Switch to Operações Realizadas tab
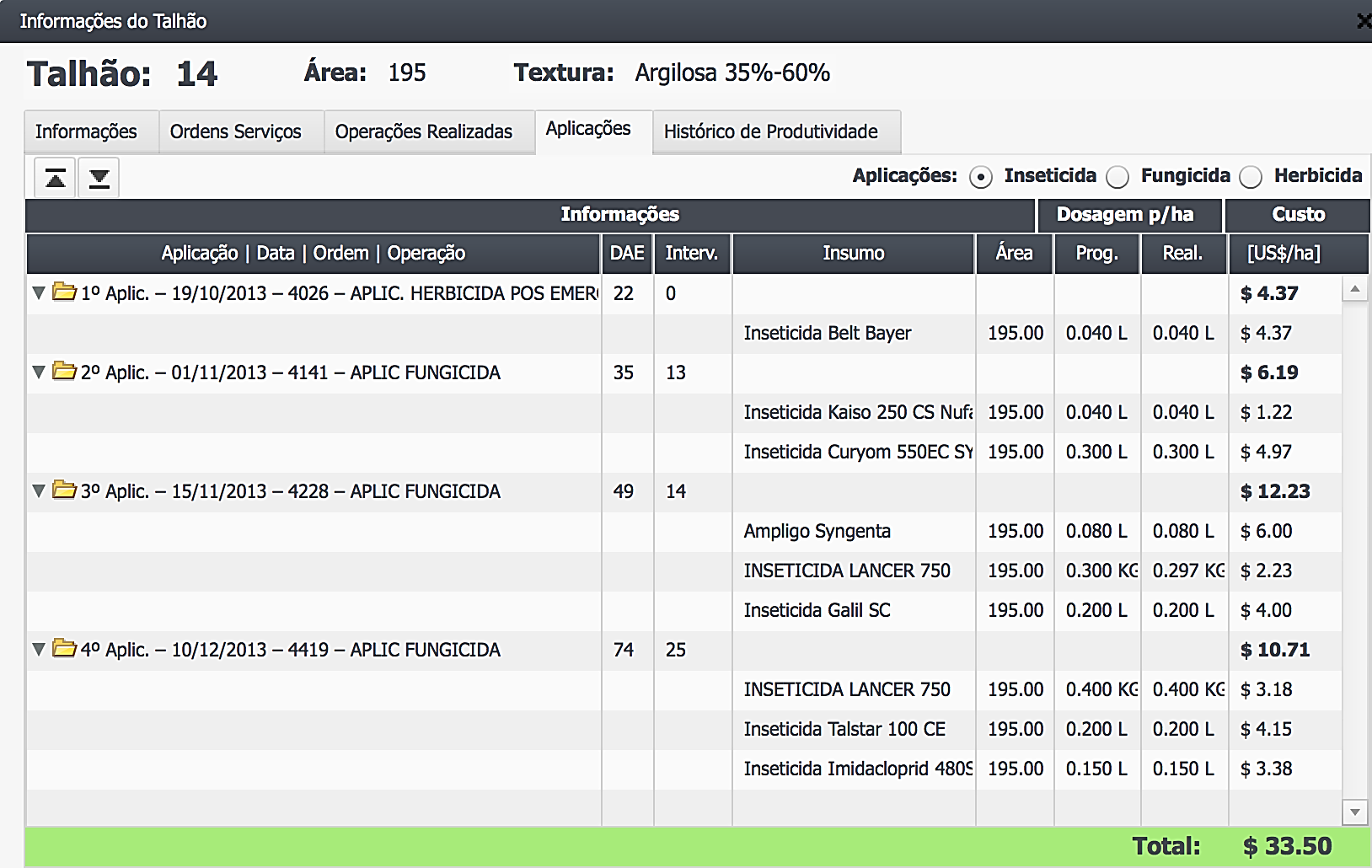The image size is (1372, 868). [x=429, y=132]
